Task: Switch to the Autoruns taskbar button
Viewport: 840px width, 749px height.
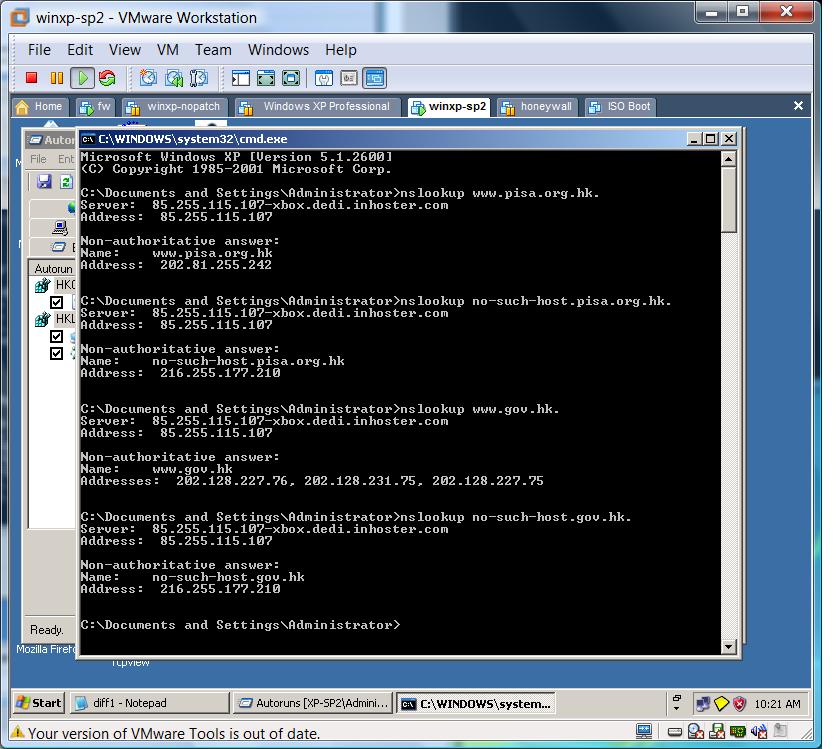Action: 313,703
